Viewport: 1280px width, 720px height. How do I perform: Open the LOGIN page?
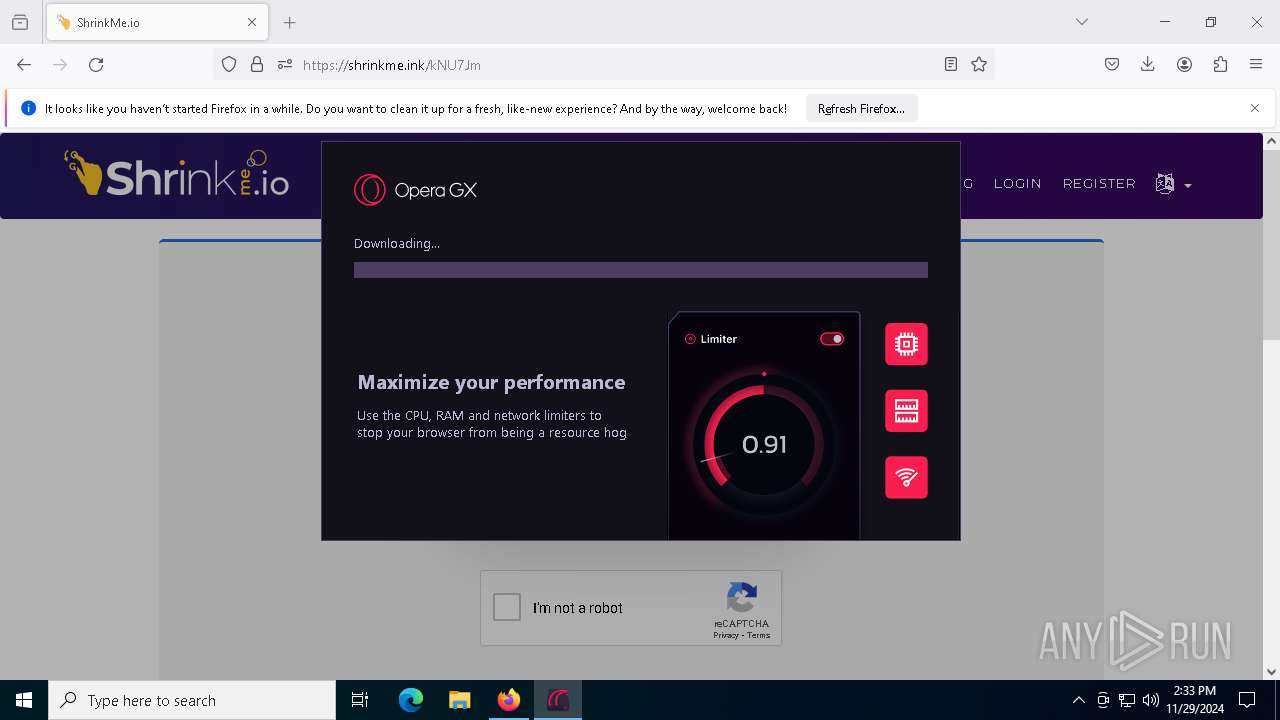(x=1017, y=184)
